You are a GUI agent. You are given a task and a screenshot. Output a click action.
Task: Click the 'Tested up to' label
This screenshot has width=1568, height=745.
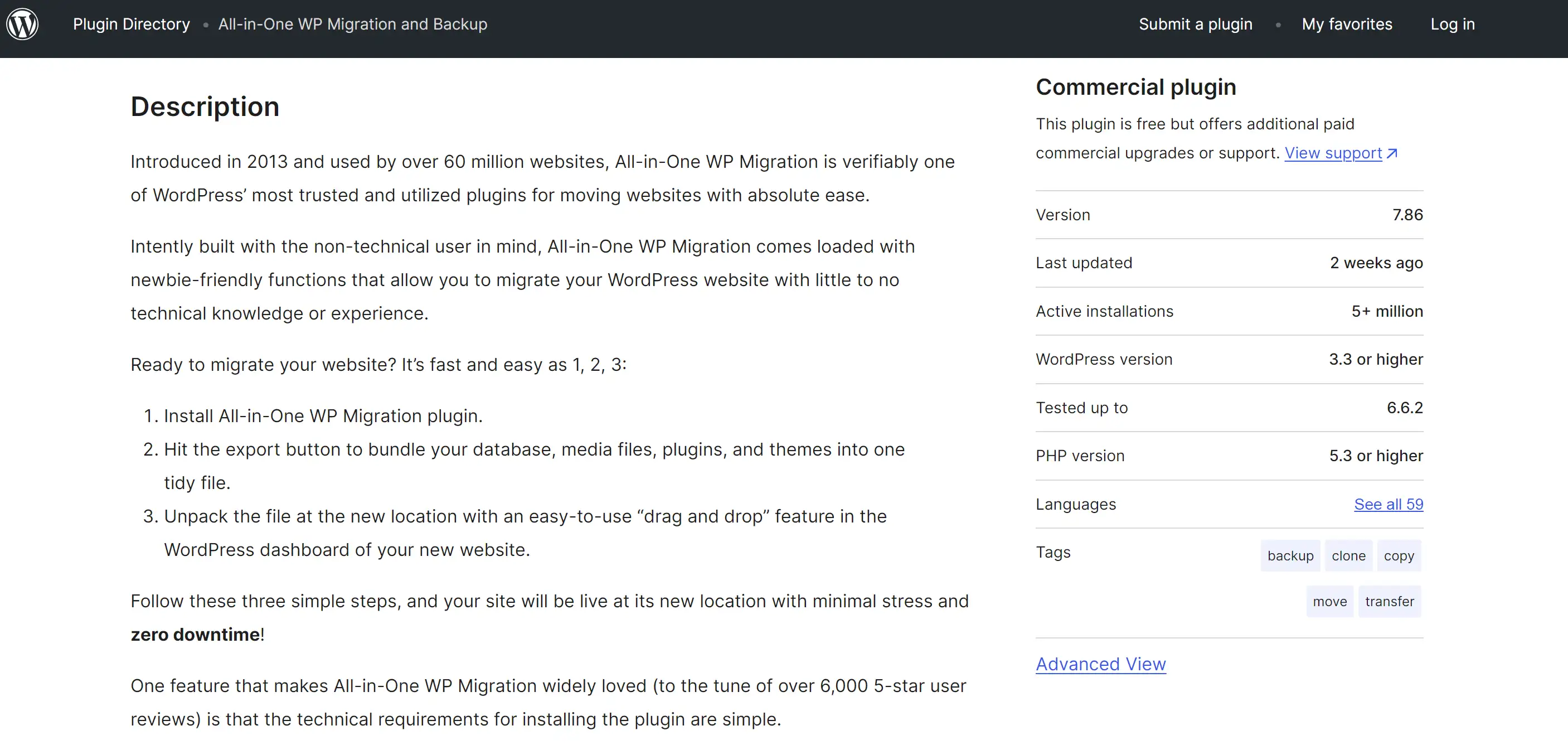point(1081,408)
